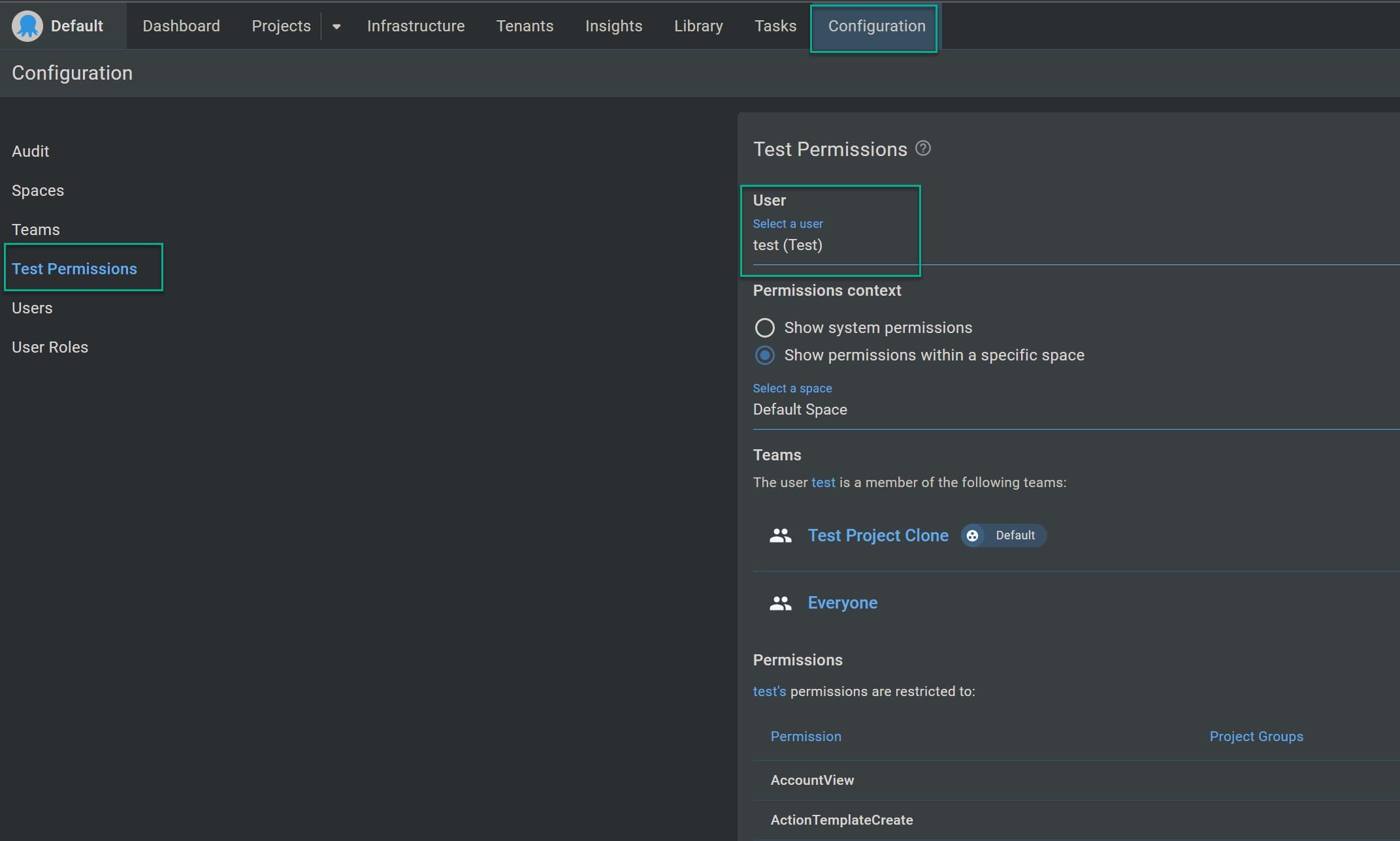The width and height of the screenshot is (1400, 841).
Task: Sort by Permission column header
Action: [x=806, y=737]
